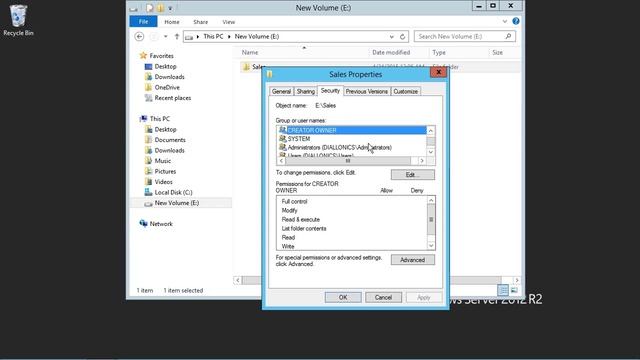Open the address bar history dropdown
This screenshot has height=360, width=640.
click(392, 37)
